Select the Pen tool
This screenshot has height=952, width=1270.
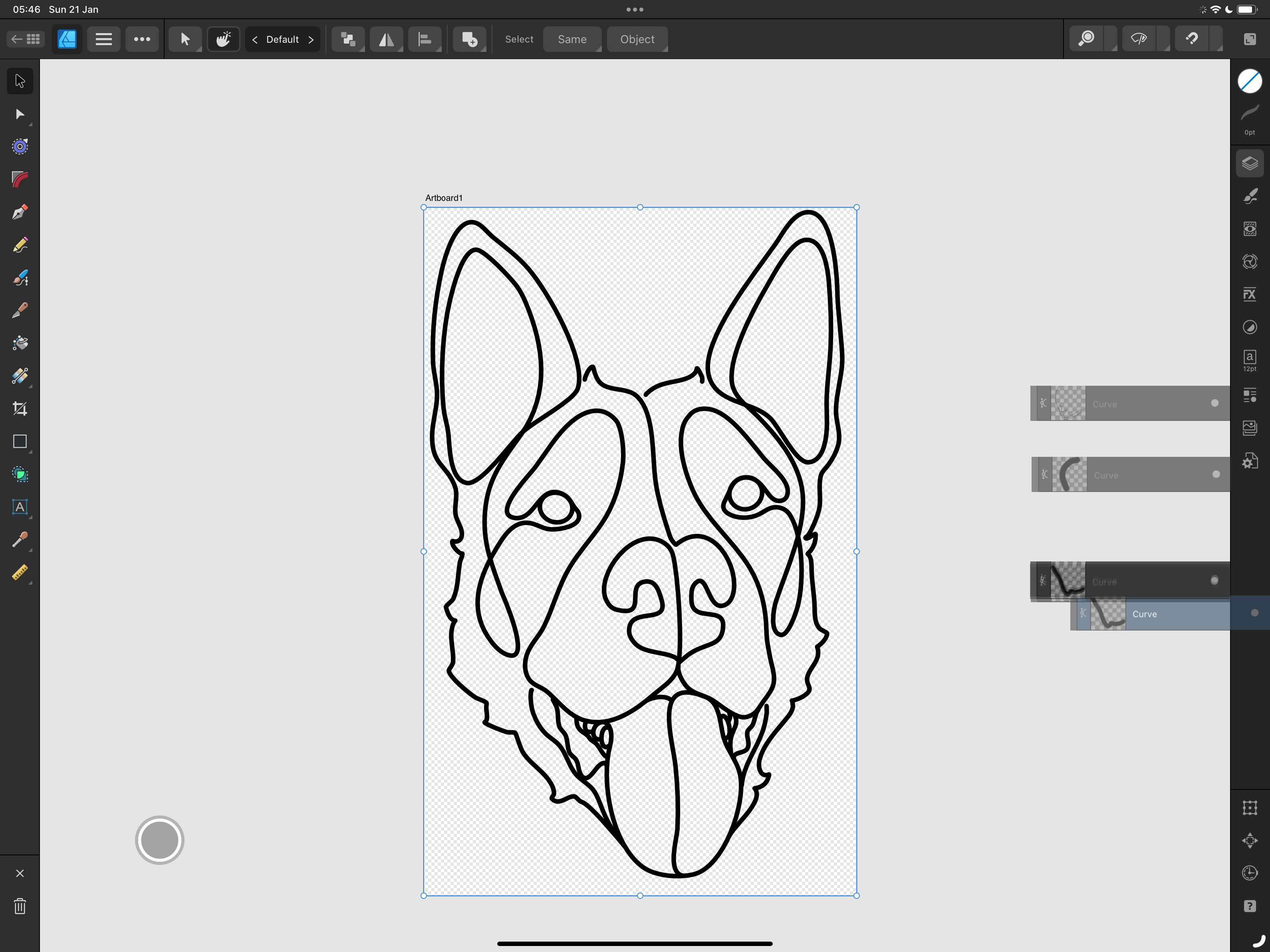click(20, 212)
